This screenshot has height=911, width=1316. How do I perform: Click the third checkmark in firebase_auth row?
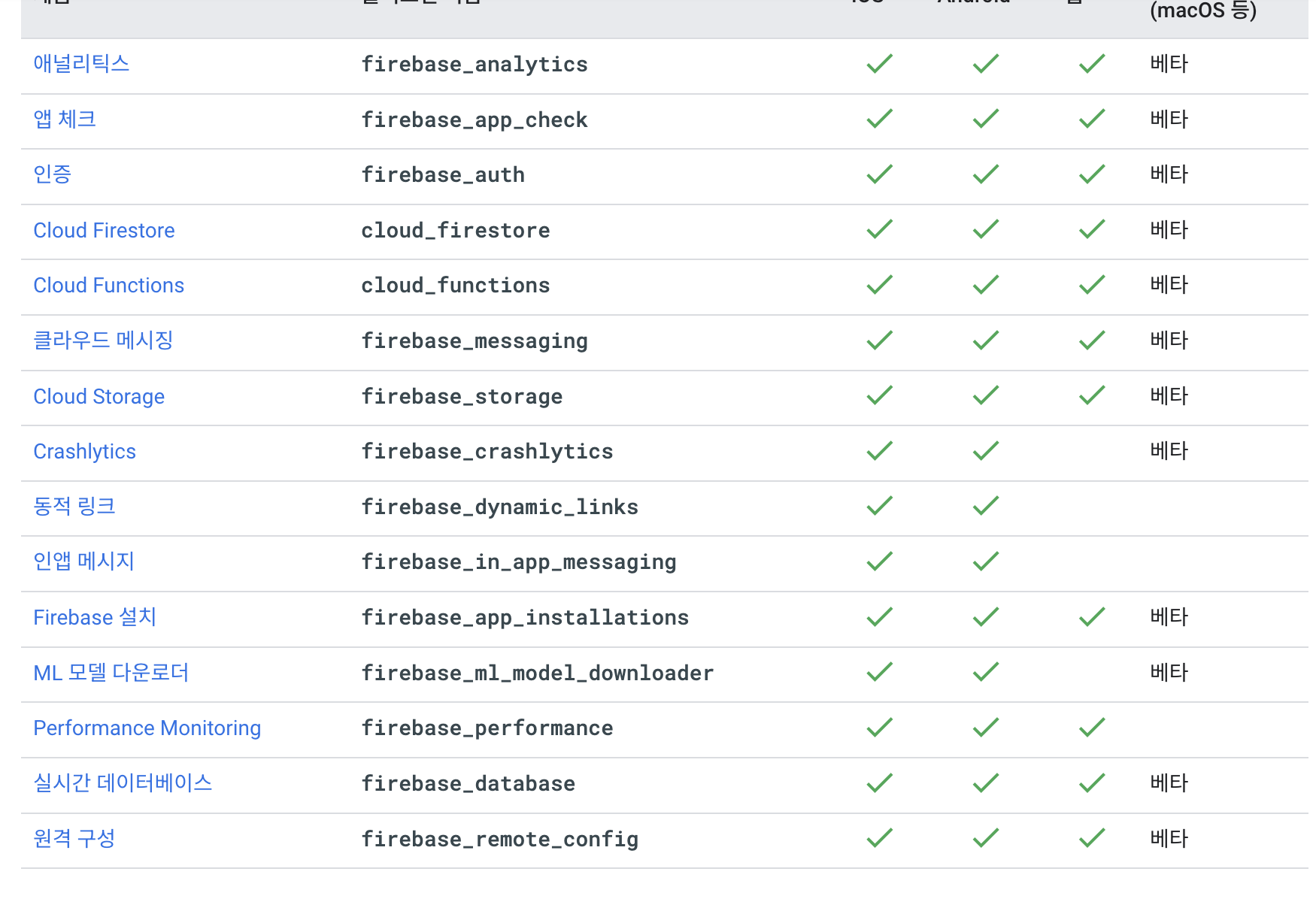click(x=1092, y=174)
